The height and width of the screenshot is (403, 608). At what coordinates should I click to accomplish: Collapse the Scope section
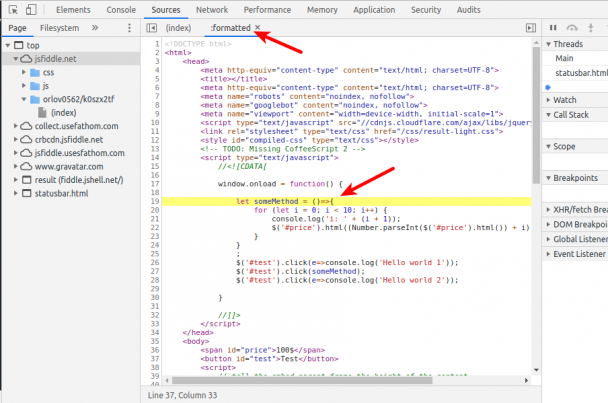[x=548, y=147]
